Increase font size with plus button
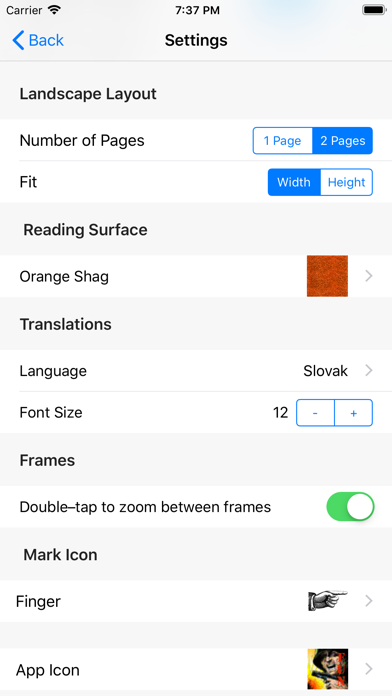This screenshot has height=696, width=392. tap(353, 413)
